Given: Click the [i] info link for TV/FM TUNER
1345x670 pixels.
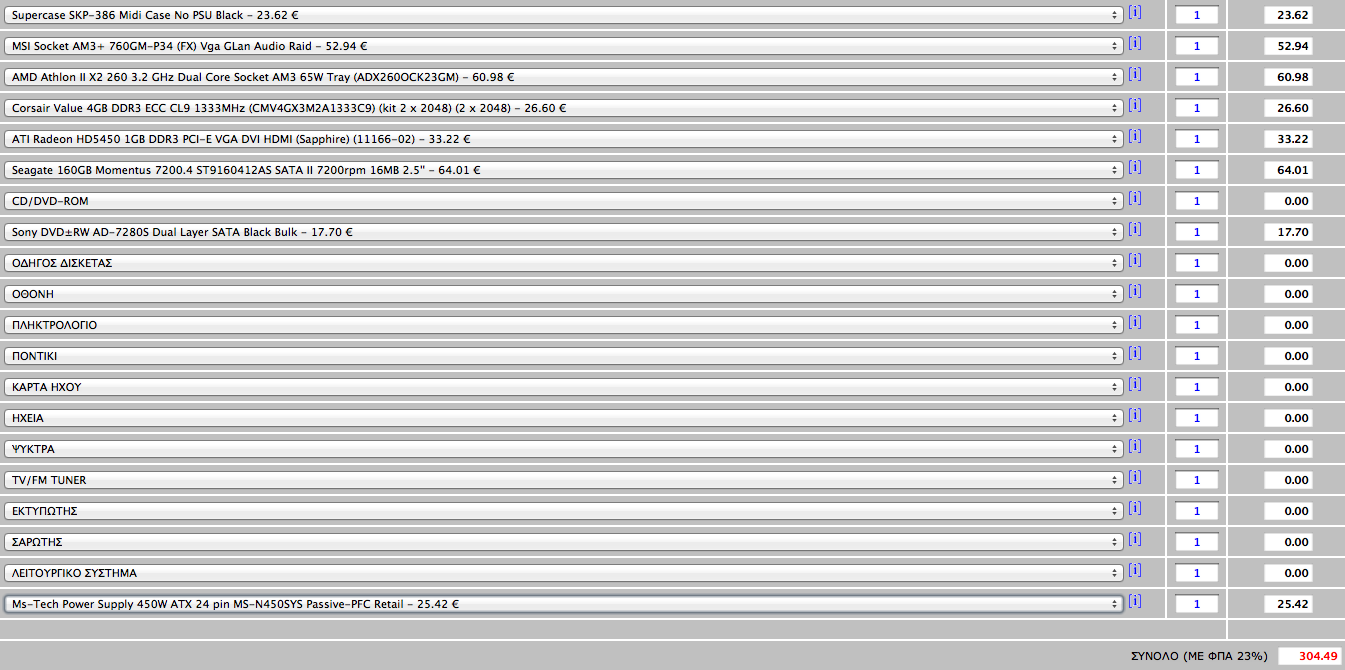Looking at the screenshot, I should (1134, 477).
